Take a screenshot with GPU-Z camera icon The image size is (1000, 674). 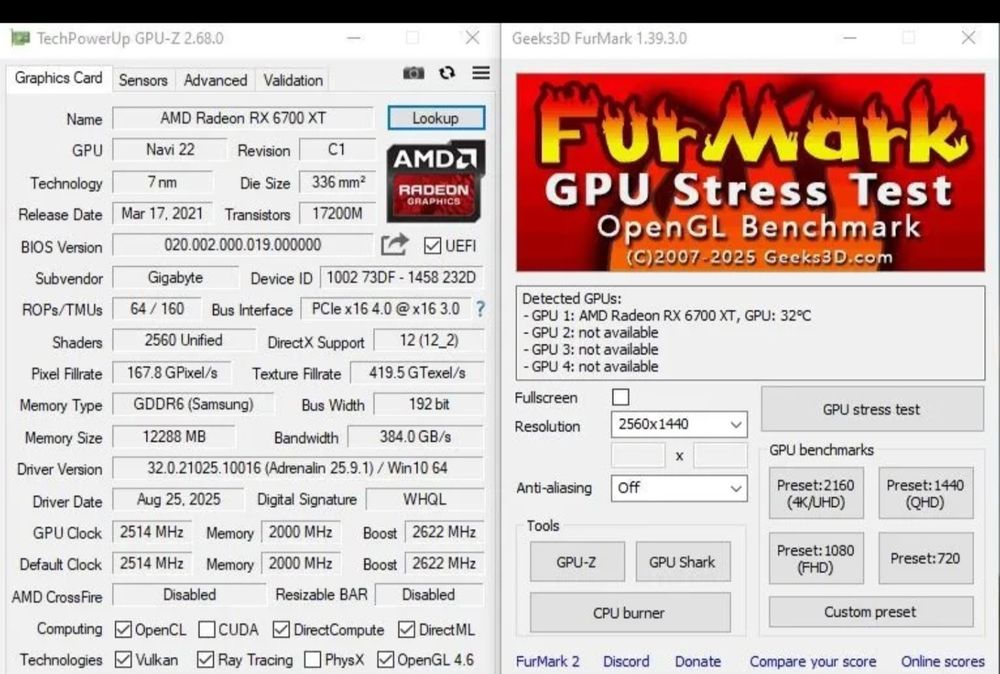point(413,73)
